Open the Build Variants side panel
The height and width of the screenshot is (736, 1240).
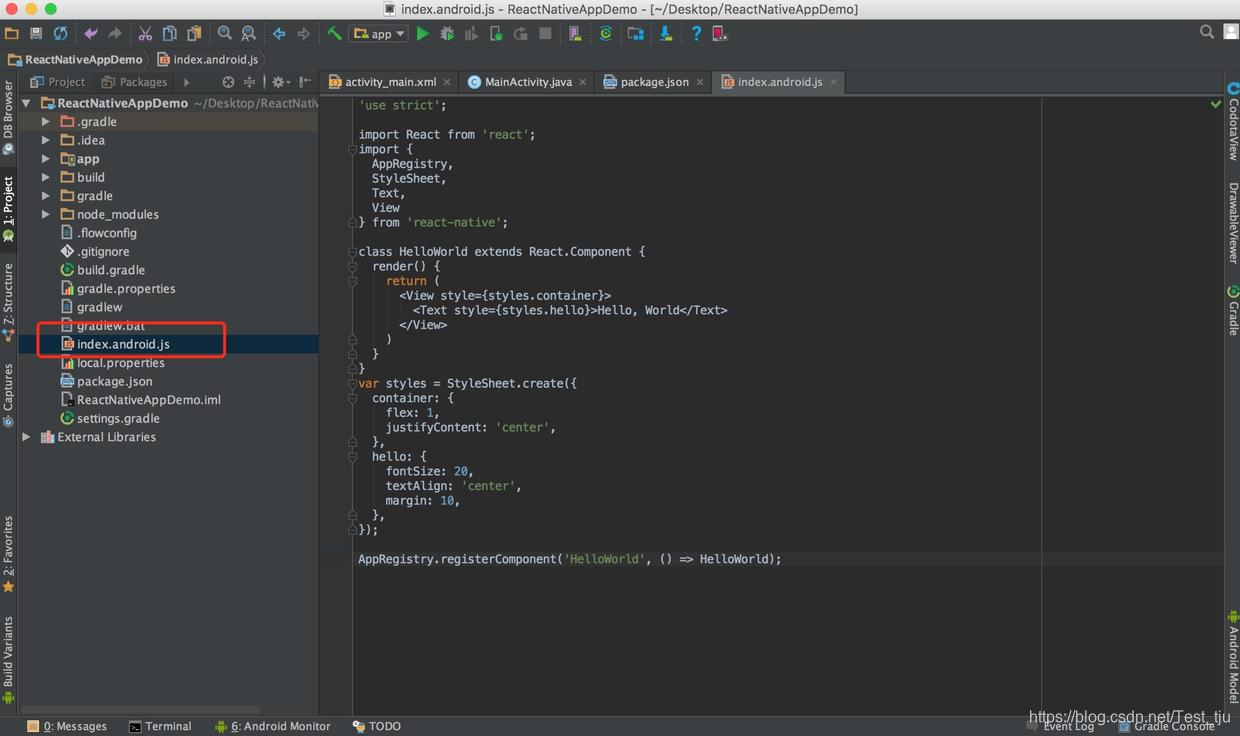coord(8,660)
